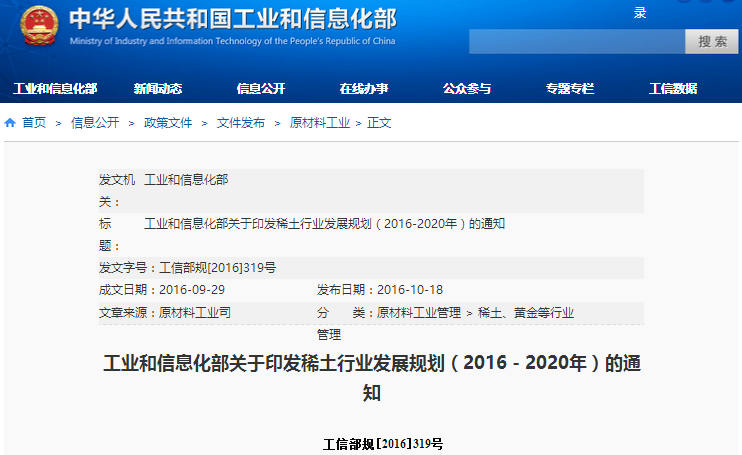Open the 新闻动态 navigation menu item
The image size is (742, 455).
158,88
